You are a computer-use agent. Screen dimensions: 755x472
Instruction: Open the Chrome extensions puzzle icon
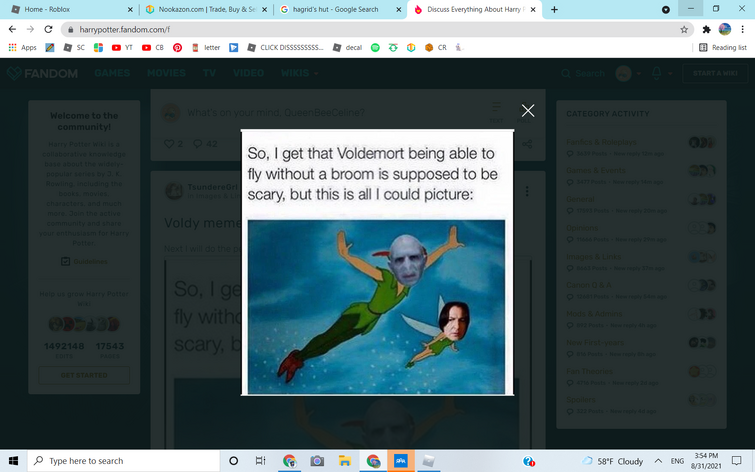[706, 29]
